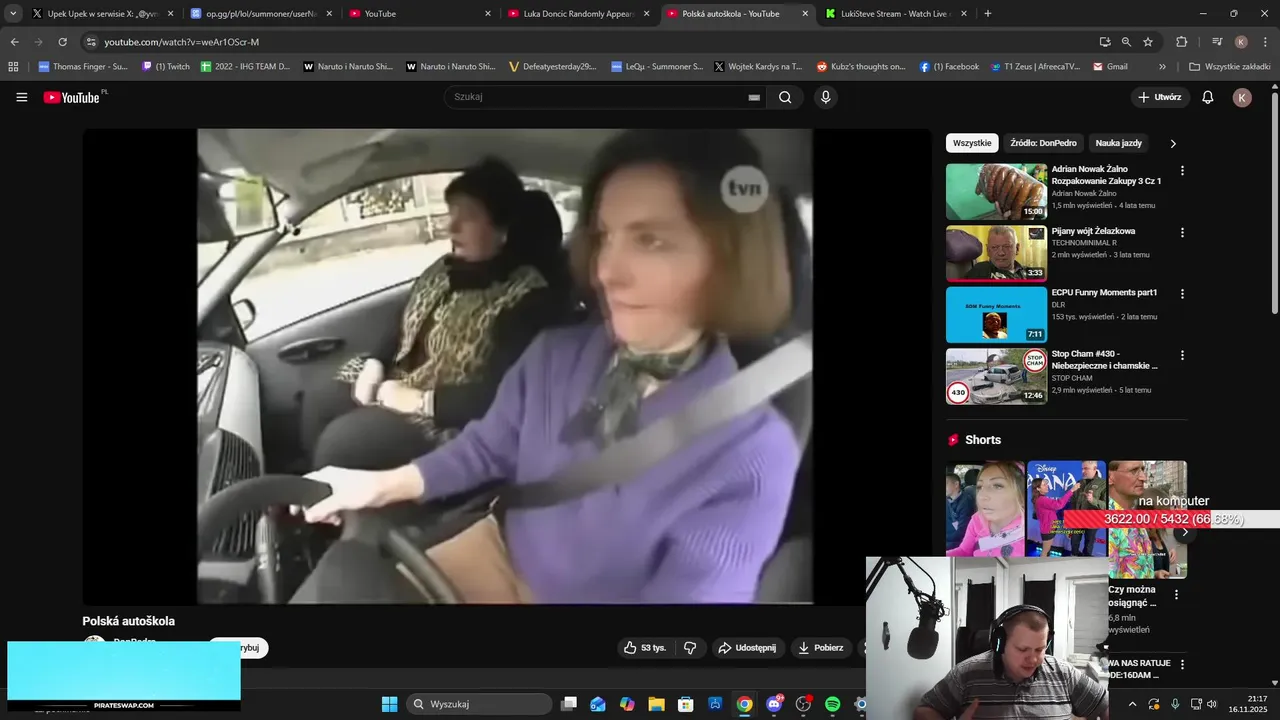Click the Utwórz create button

[1159, 97]
